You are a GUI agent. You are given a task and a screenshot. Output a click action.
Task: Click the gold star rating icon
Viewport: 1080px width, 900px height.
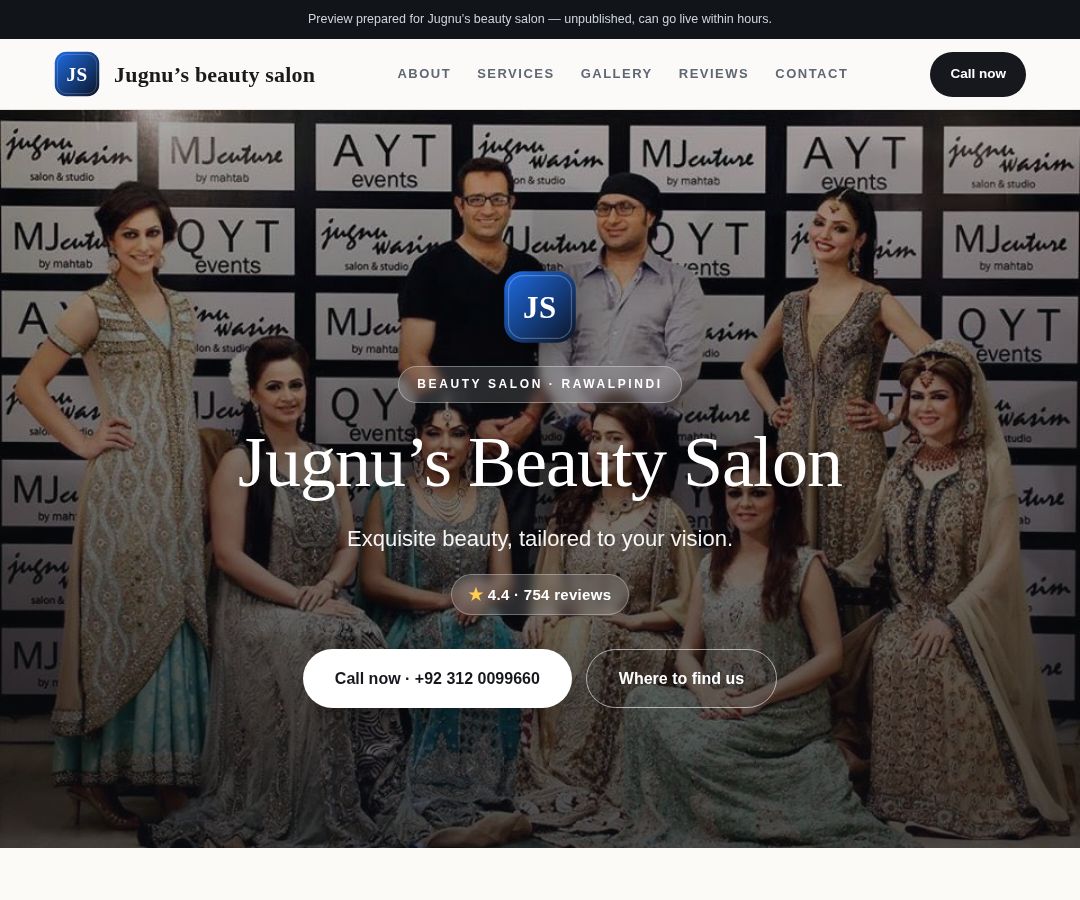[x=475, y=594]
